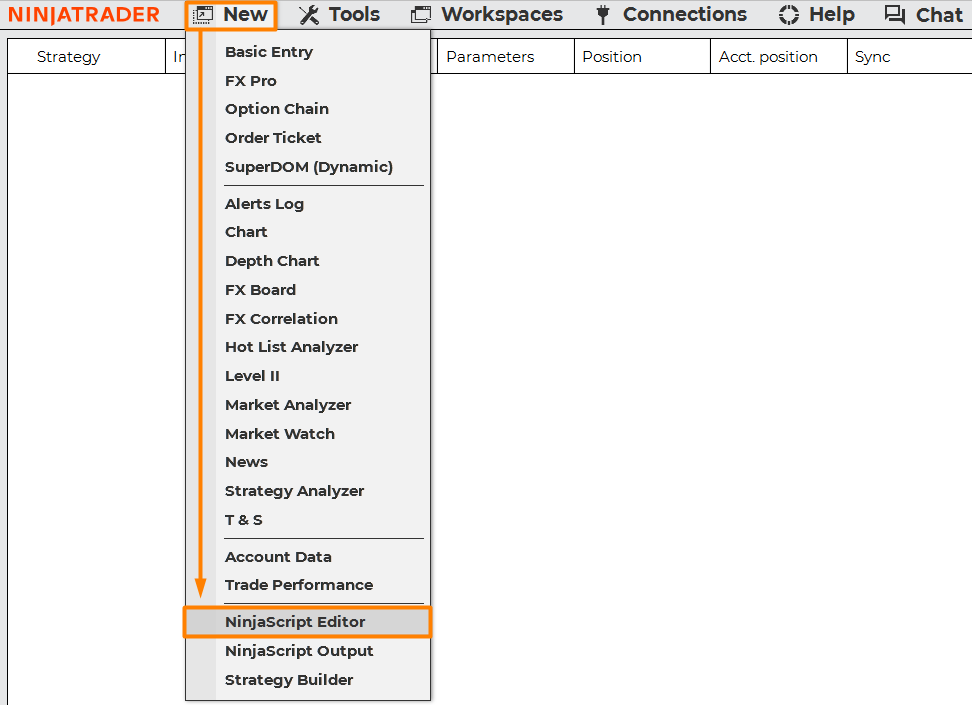Screen dimensions: 972x705
Task: Click the New menu window icon
Action: 204,15
